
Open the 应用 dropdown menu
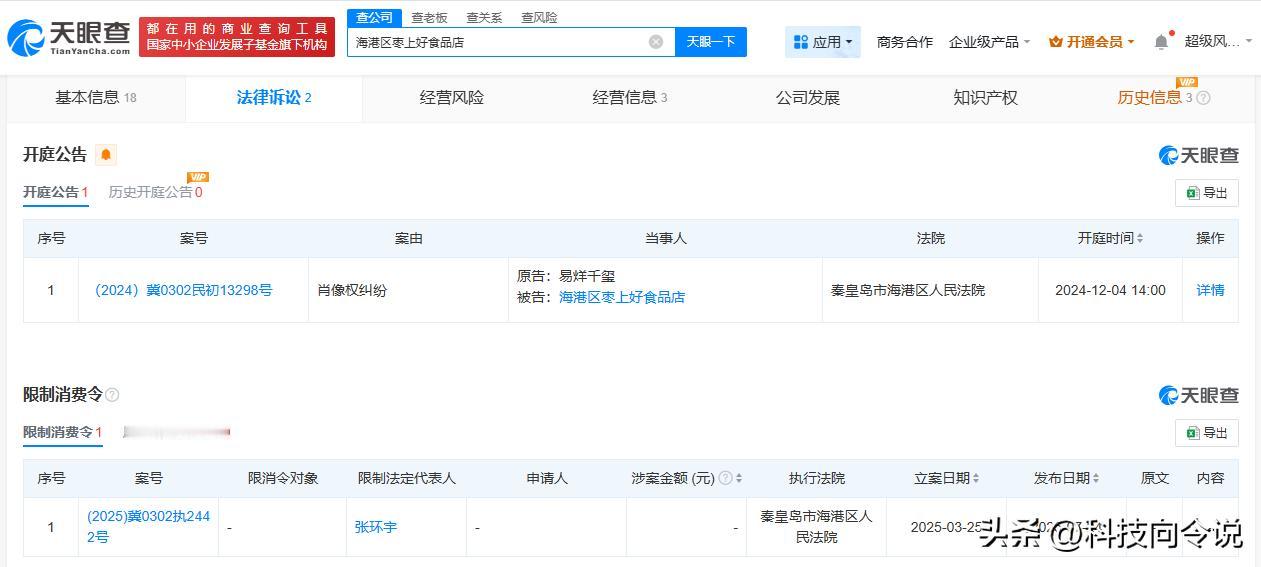822,42
